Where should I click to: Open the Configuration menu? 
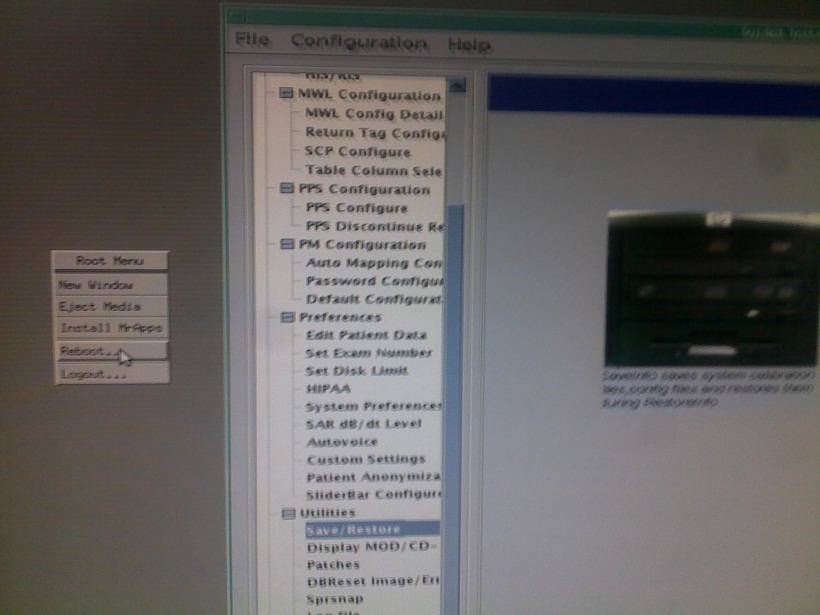(x=359, y=43)
